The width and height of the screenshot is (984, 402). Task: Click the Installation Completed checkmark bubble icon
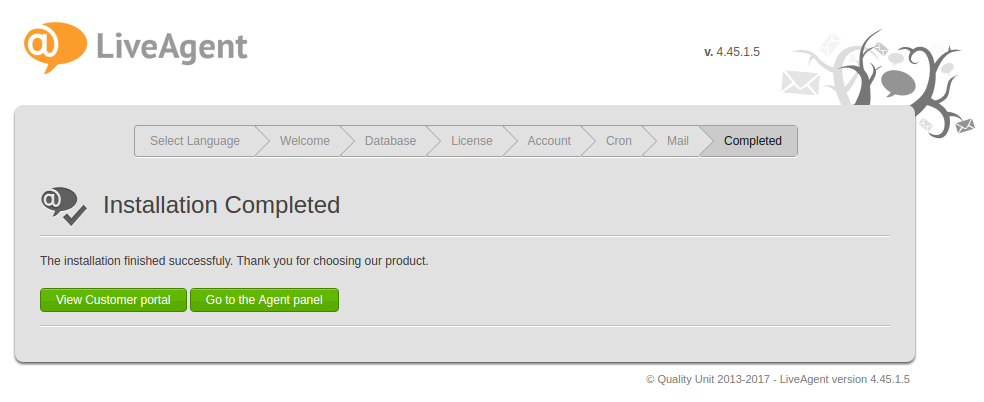(63, 205)
